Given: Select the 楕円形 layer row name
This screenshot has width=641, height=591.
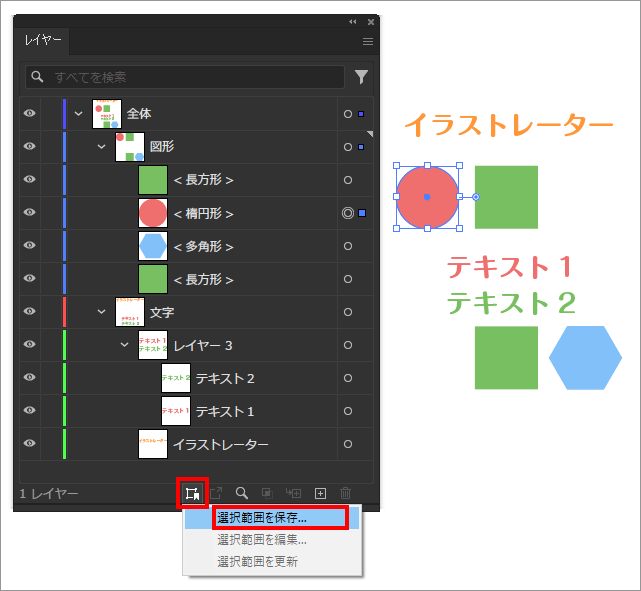Looking at the screenshot, I should pos(203,213).
